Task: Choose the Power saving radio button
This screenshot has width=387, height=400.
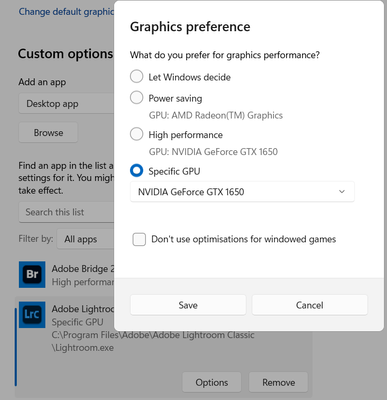Action: pyautogui.click(x=137, y=98)
